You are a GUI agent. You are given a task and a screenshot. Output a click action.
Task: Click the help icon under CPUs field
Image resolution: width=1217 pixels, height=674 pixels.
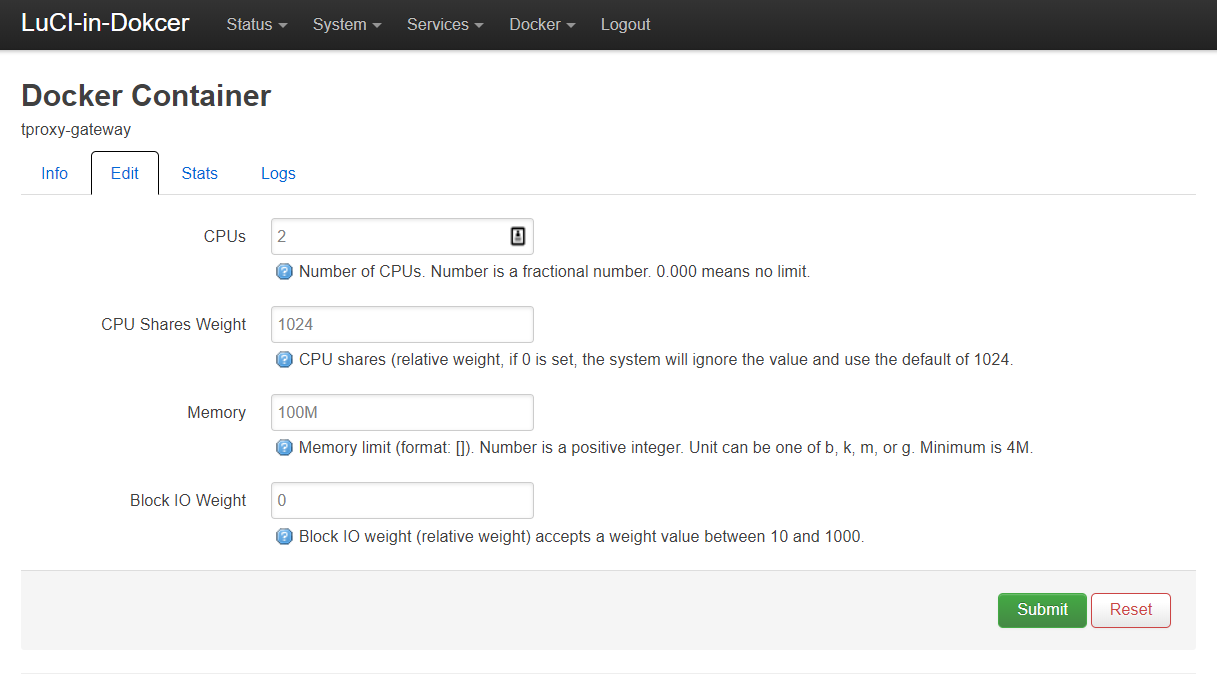[284, 272]
